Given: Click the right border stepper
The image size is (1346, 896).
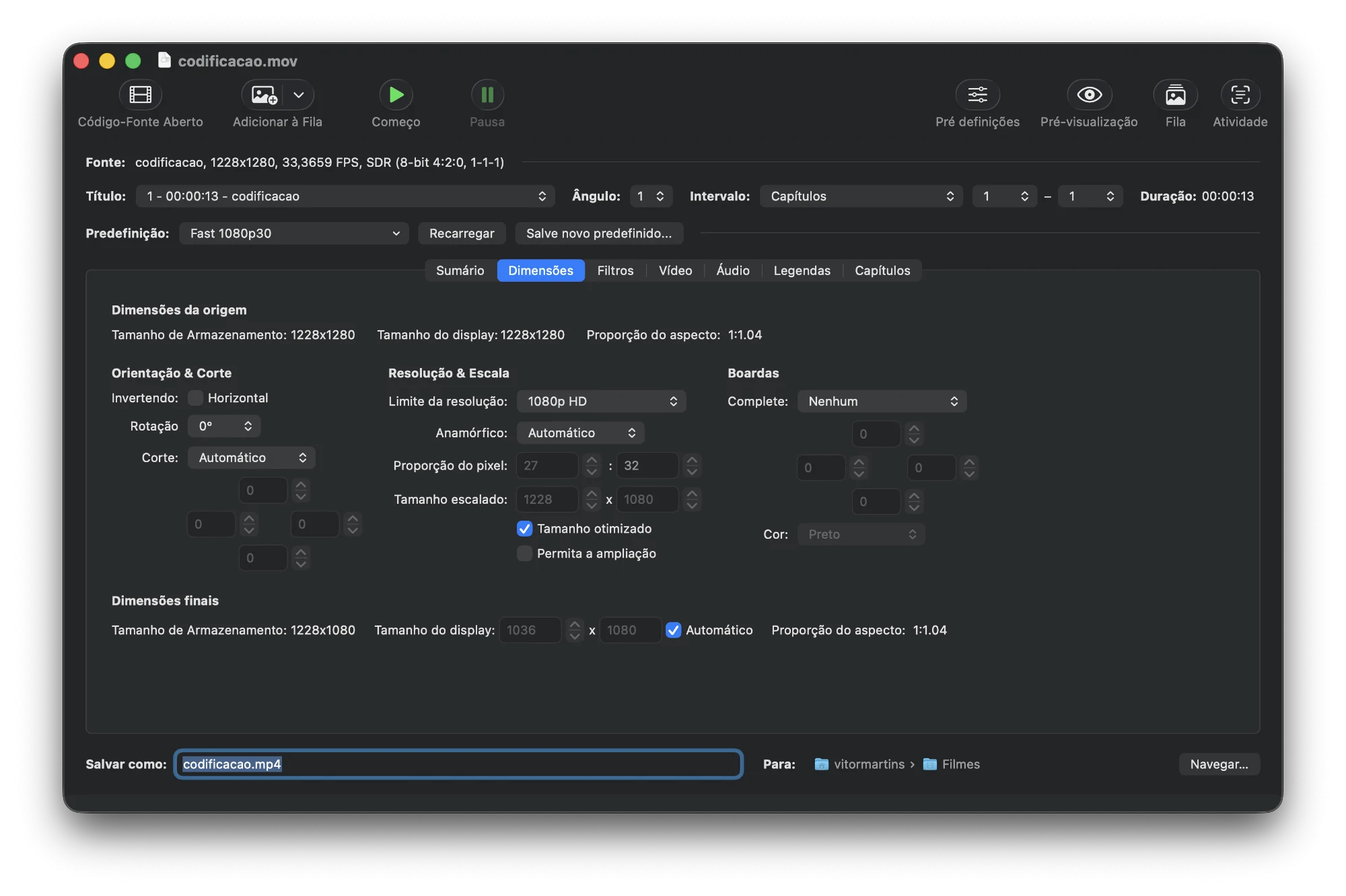Looking at the screenshot, I should pyautogui.click(x=969, y=468).
